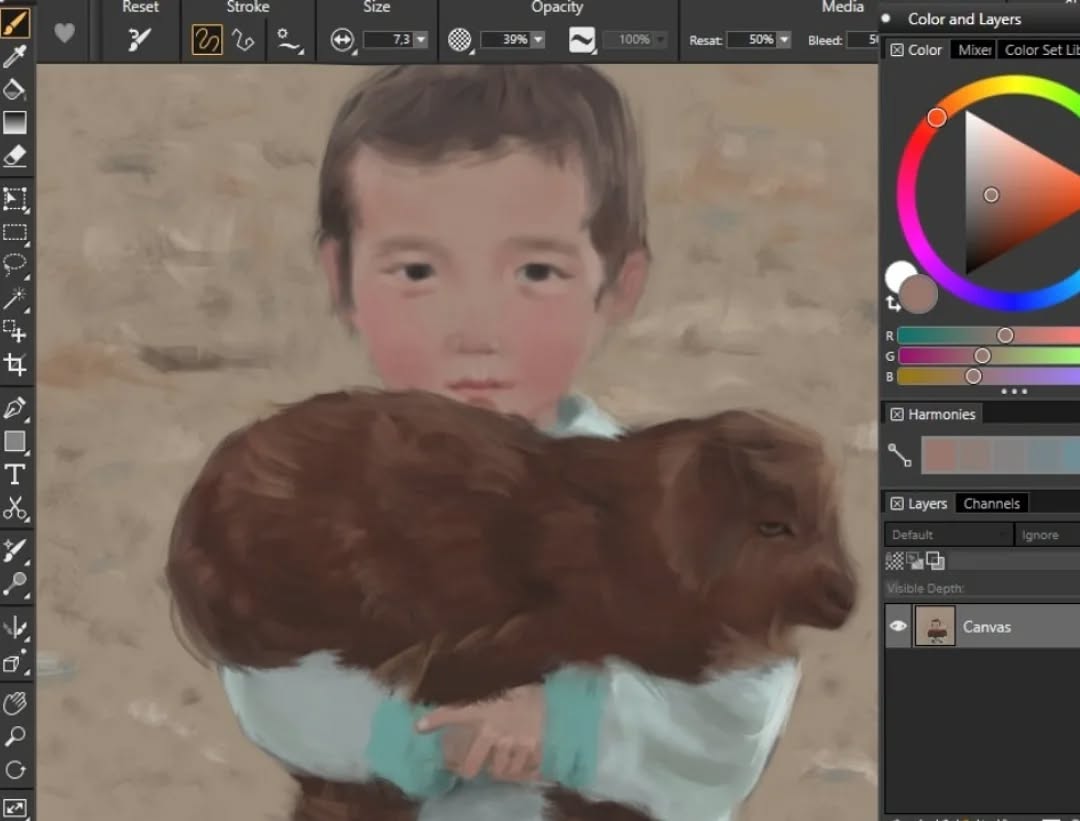The height and width of the screenshot is (821, 1080).
Task: Select the Lasso selection tool
Action: point(15,265)
